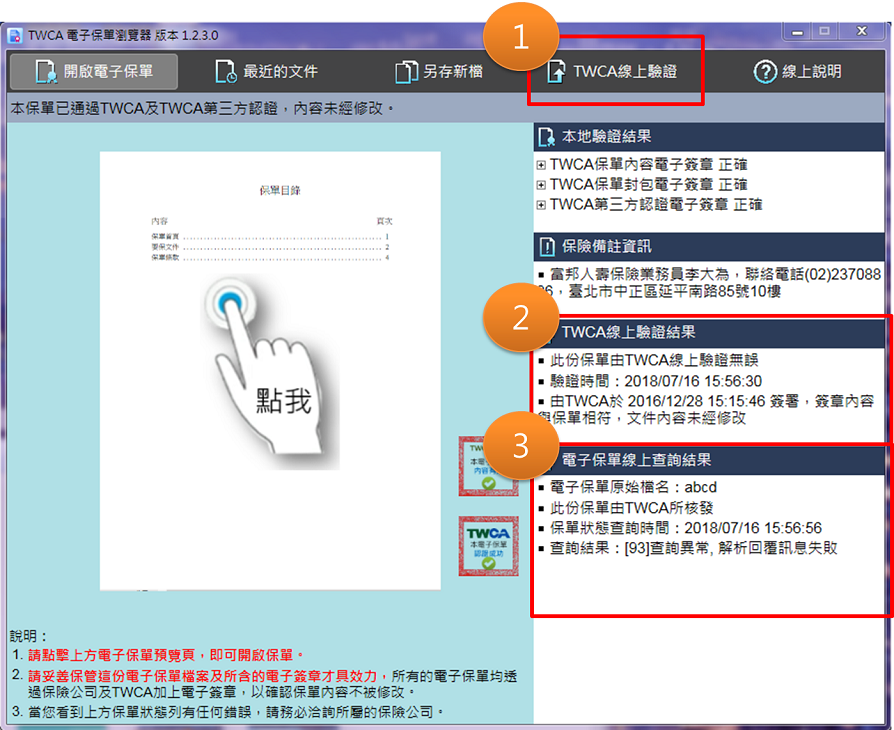Select the TWCA第三方認證電子簽章 正確 text row

(x=655, y=205)
